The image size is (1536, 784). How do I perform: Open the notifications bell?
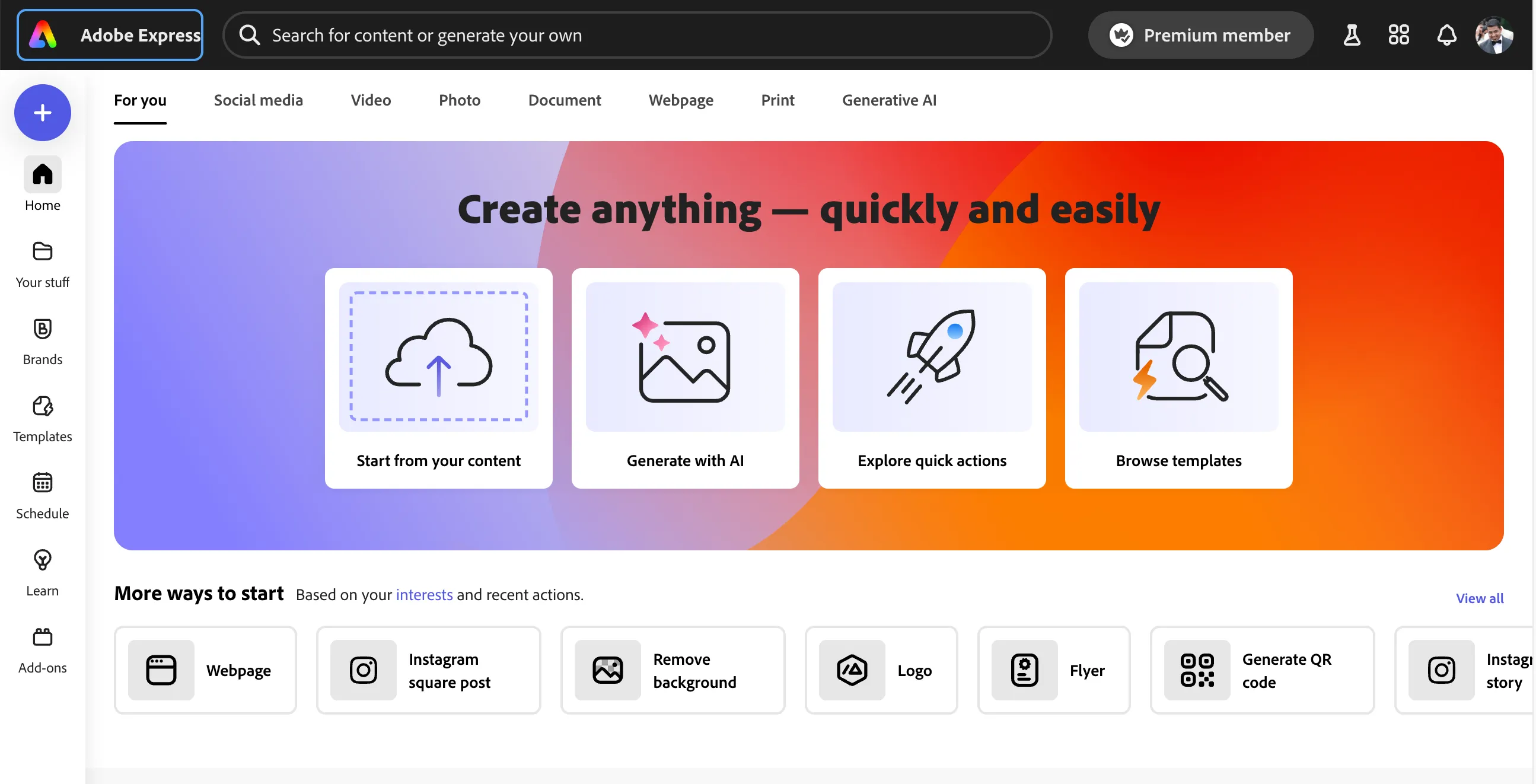(1446, 35)
